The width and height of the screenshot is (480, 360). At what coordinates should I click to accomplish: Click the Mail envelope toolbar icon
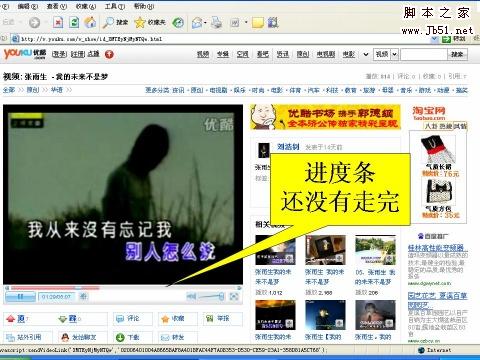tap(197, 23)
